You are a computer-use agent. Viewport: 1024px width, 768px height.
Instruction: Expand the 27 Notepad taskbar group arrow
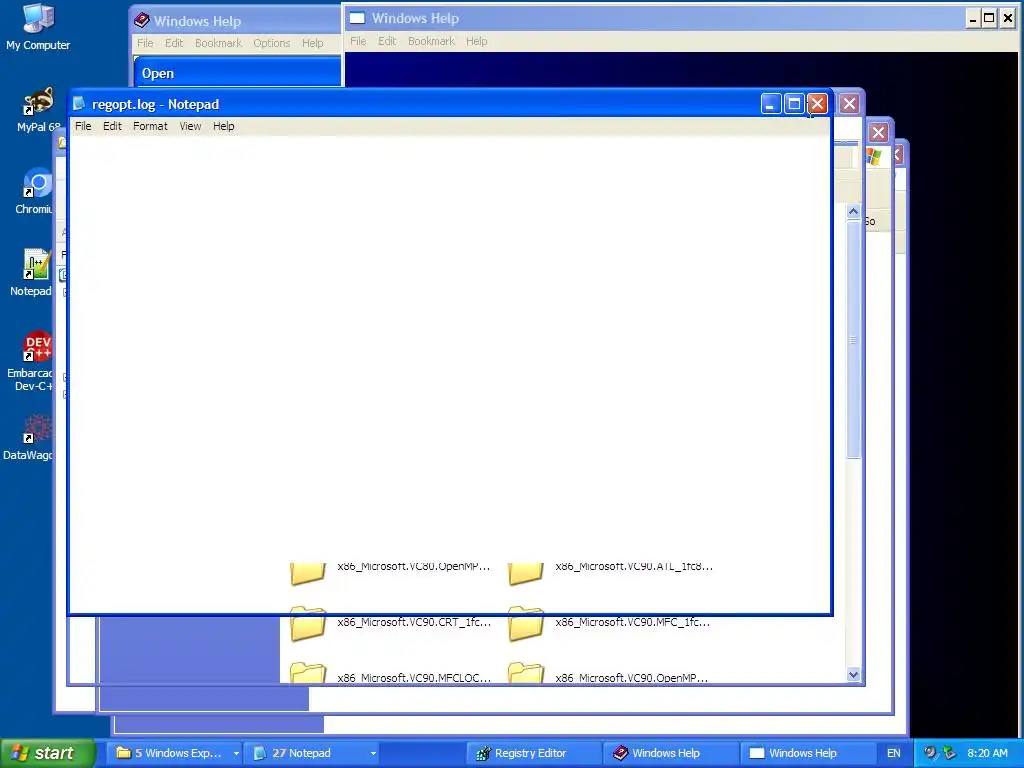(373, 754)
